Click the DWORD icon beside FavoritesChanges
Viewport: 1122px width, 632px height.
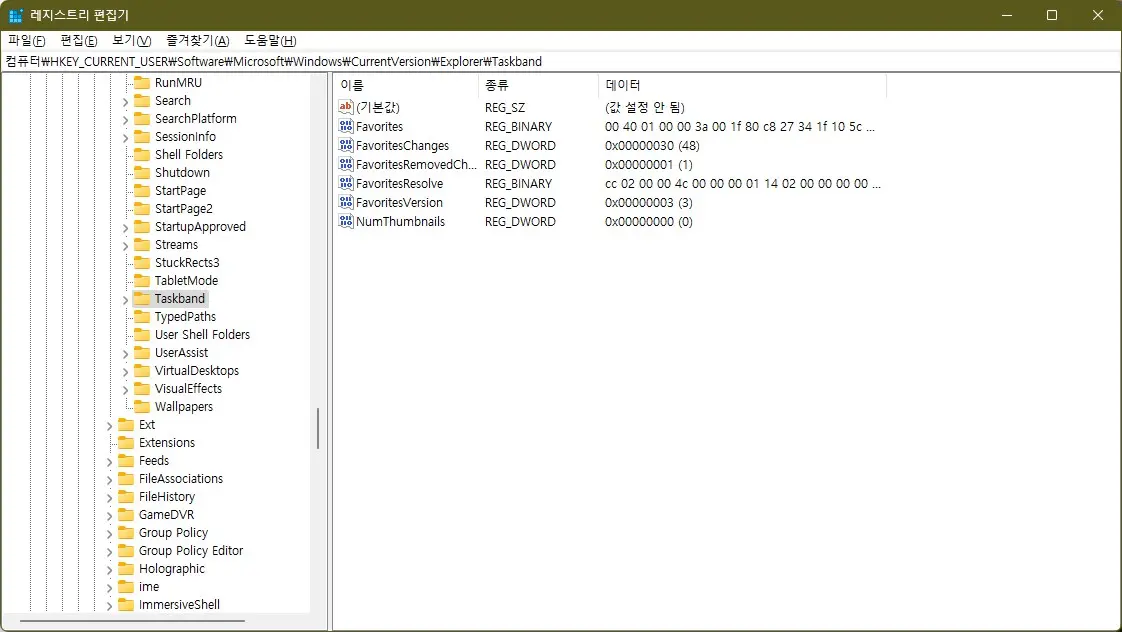(x=346, y=145)
